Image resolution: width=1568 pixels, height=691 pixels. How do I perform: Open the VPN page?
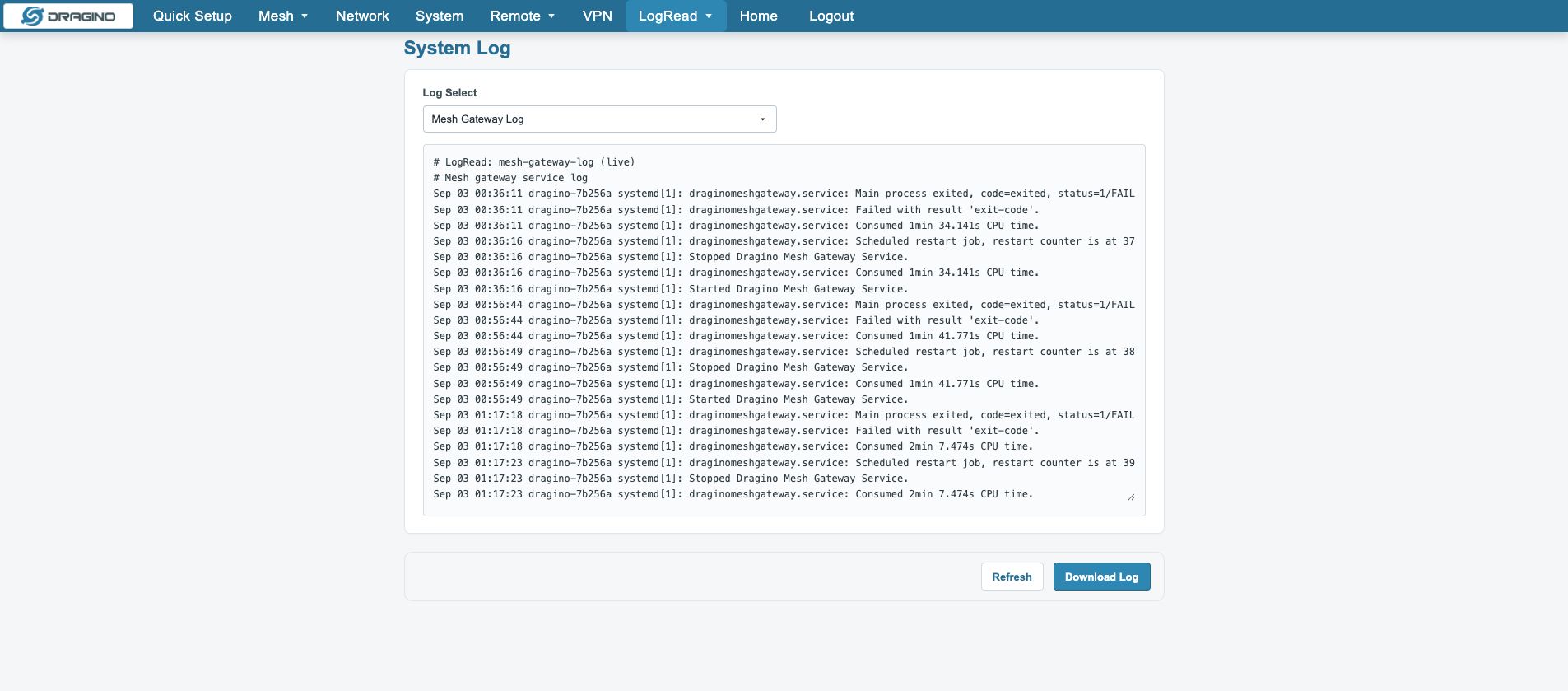pos(598,16)
